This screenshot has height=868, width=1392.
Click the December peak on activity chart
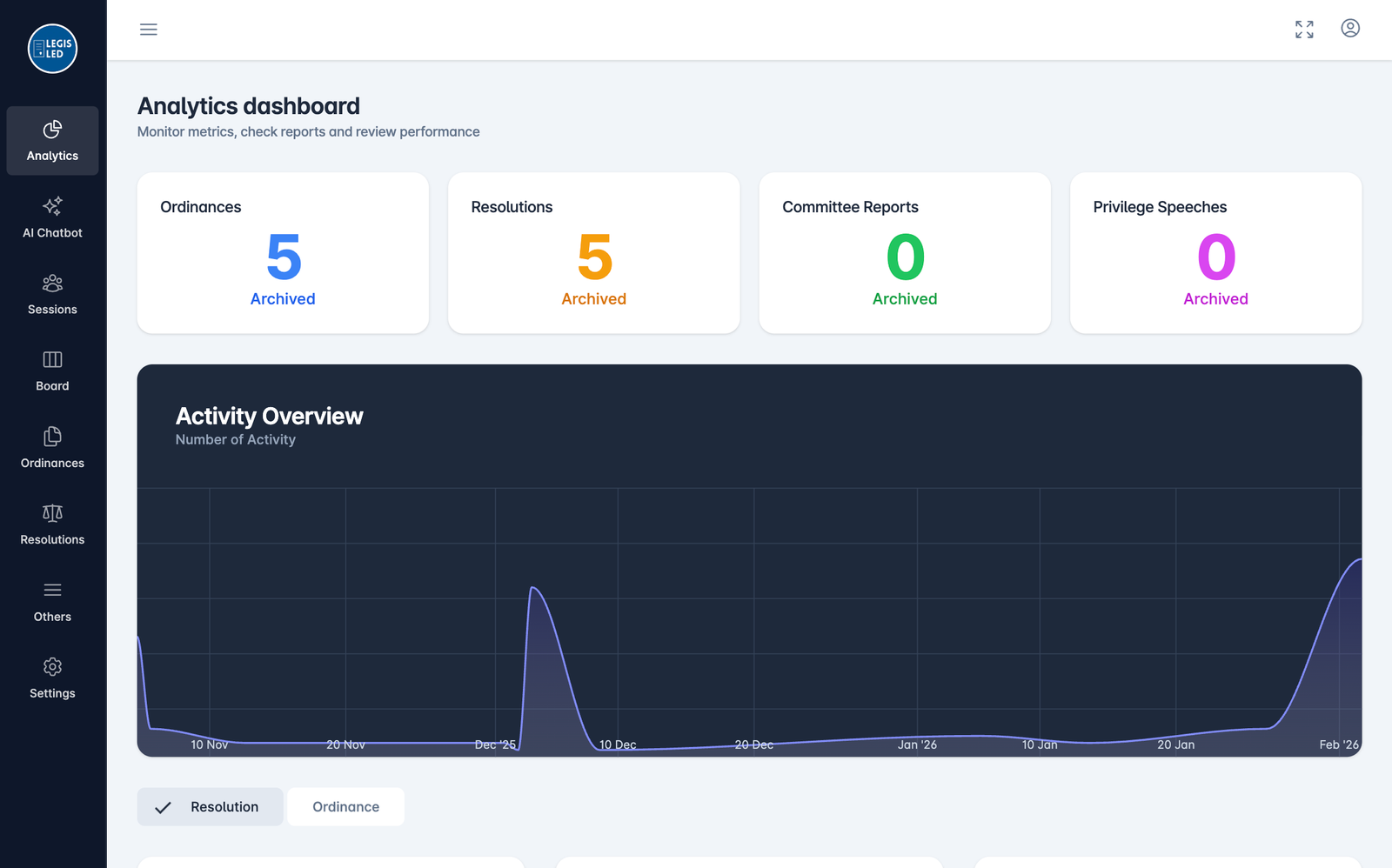tap(532, 589)
